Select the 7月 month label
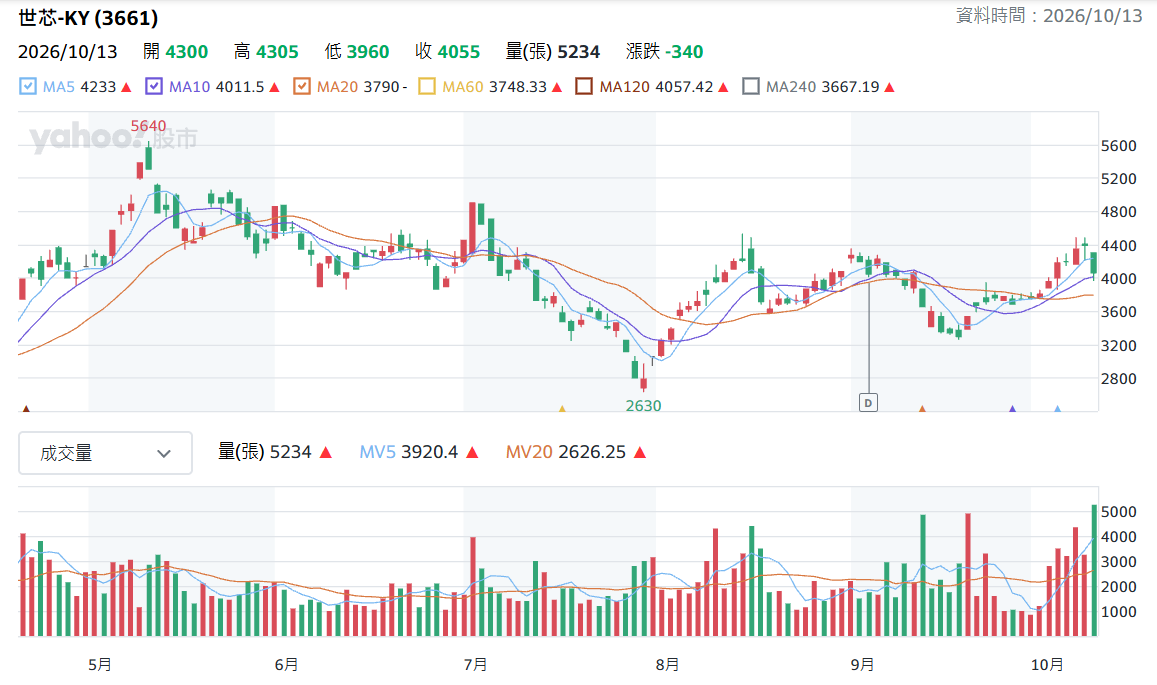Viewport: 1157px width, 685px height. [476, 665]
